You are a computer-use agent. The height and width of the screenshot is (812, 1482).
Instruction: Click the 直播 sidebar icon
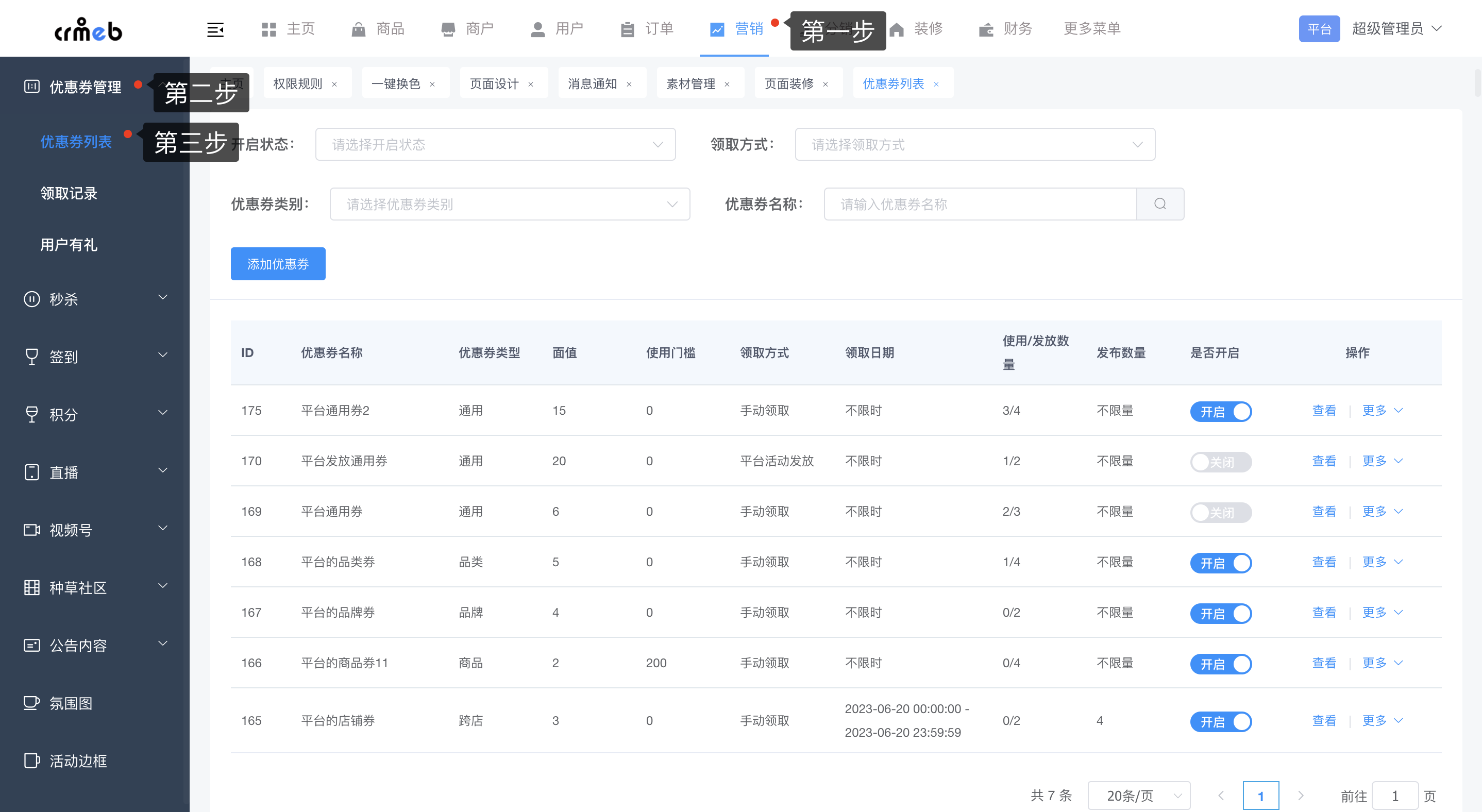coord(31,472)
